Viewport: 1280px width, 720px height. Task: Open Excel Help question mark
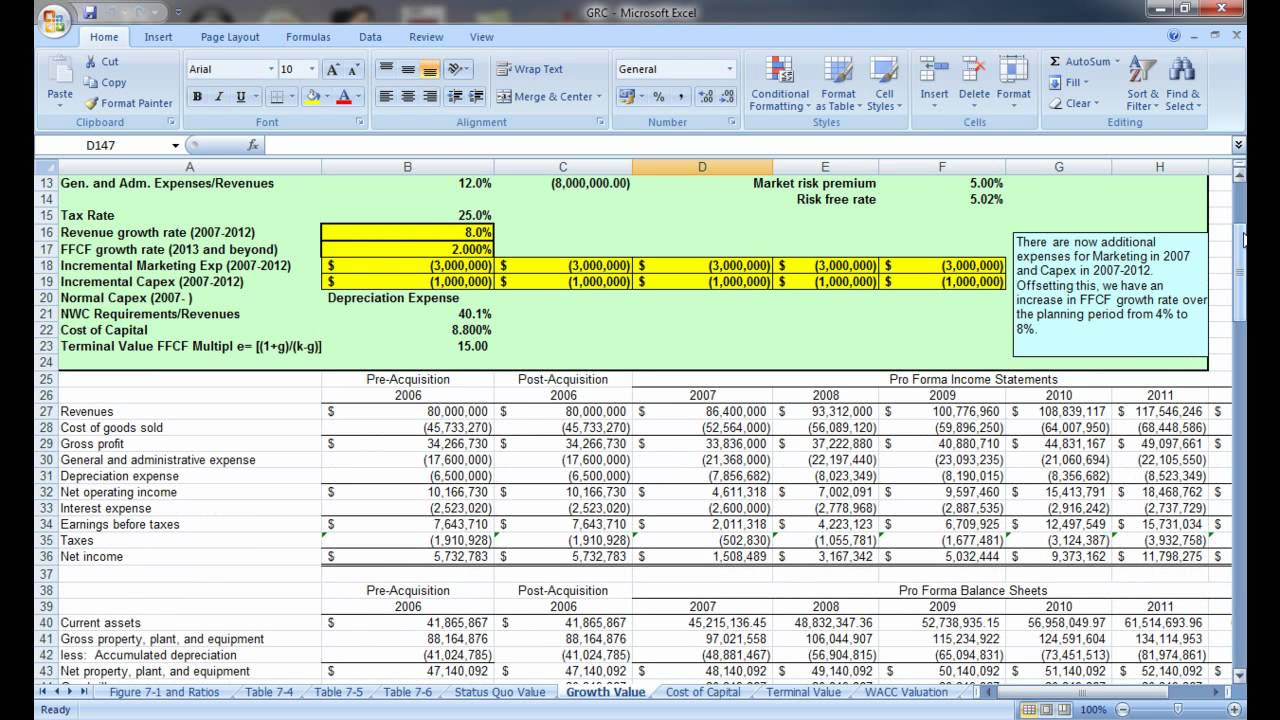pos(1174,36)
